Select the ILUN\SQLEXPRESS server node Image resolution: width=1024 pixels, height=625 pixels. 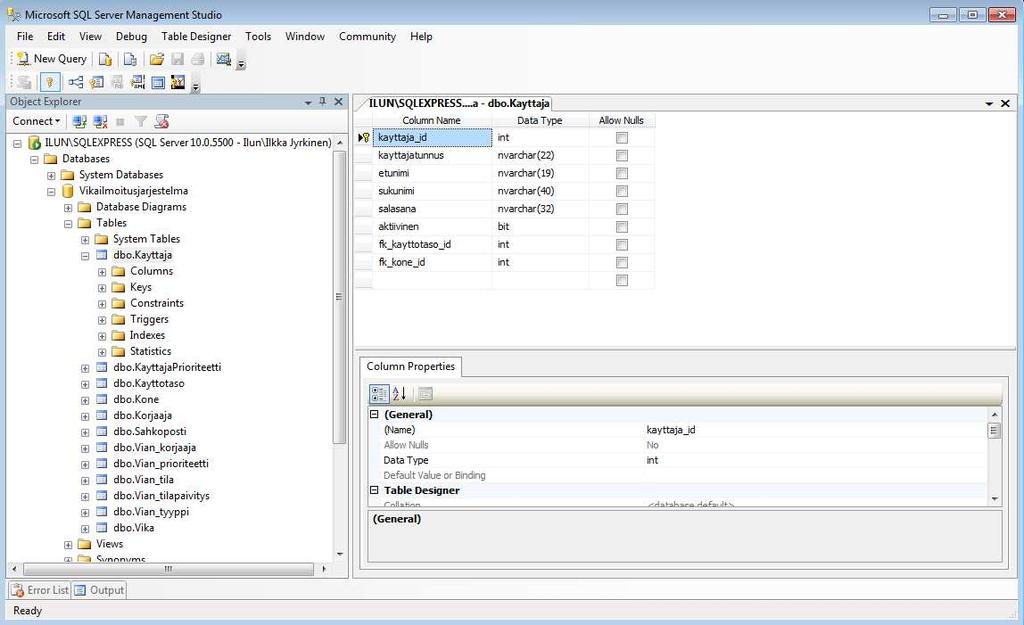click(188, 142)
